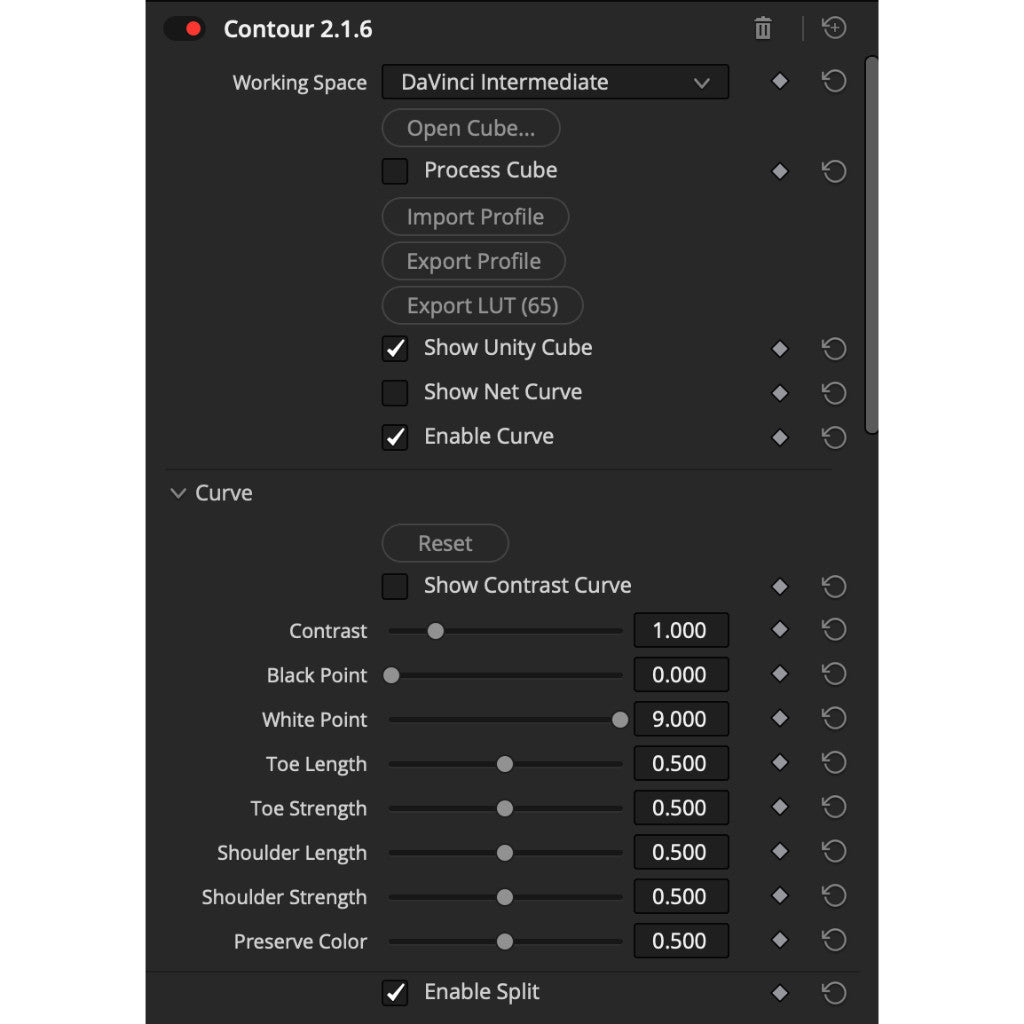Click the Contrast value field 1.000
This screenshot has width=1024, height=1024.
pos(681,630)
